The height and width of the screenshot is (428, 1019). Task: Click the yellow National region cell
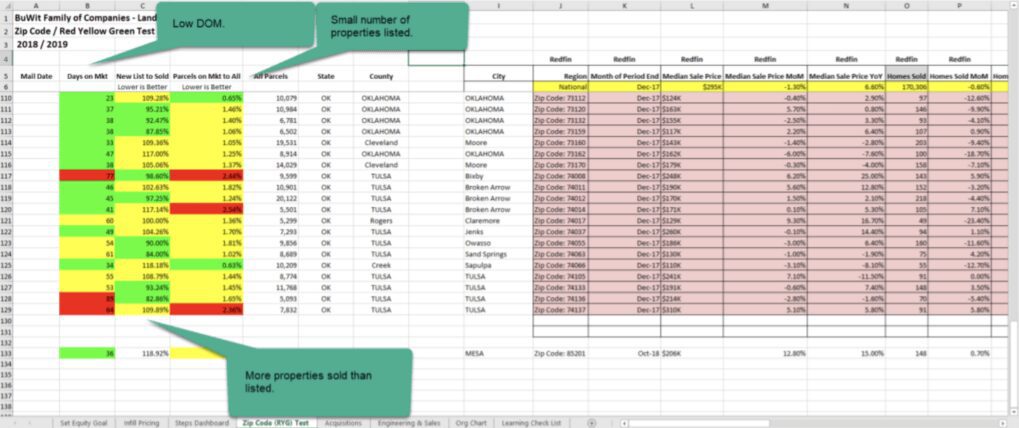pyautogui.click(x=560, y=87)
